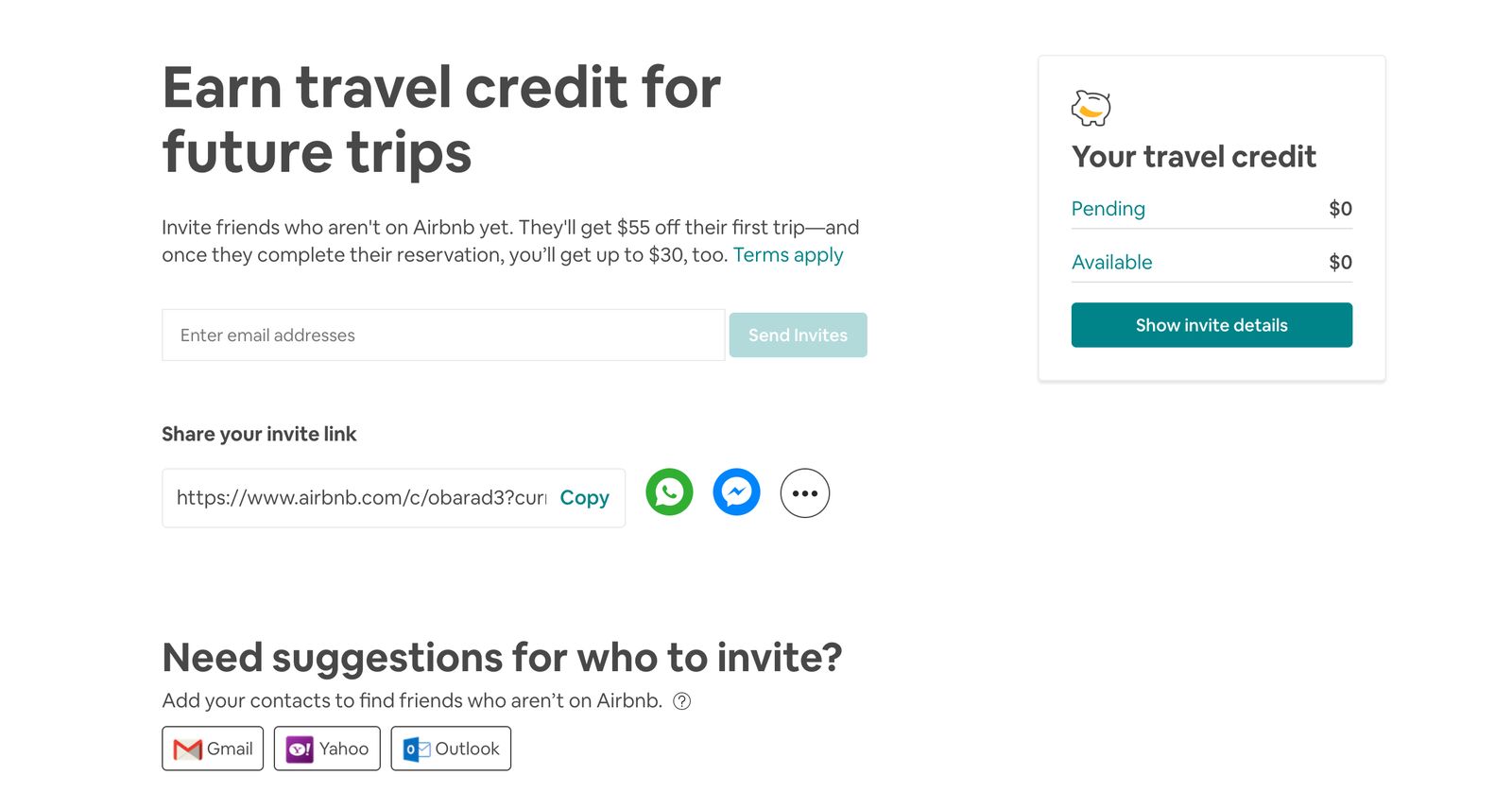This screenshot has height=792, width=1512.
Task: Share invite link via WhatsApp
Action: pos(669,492)
